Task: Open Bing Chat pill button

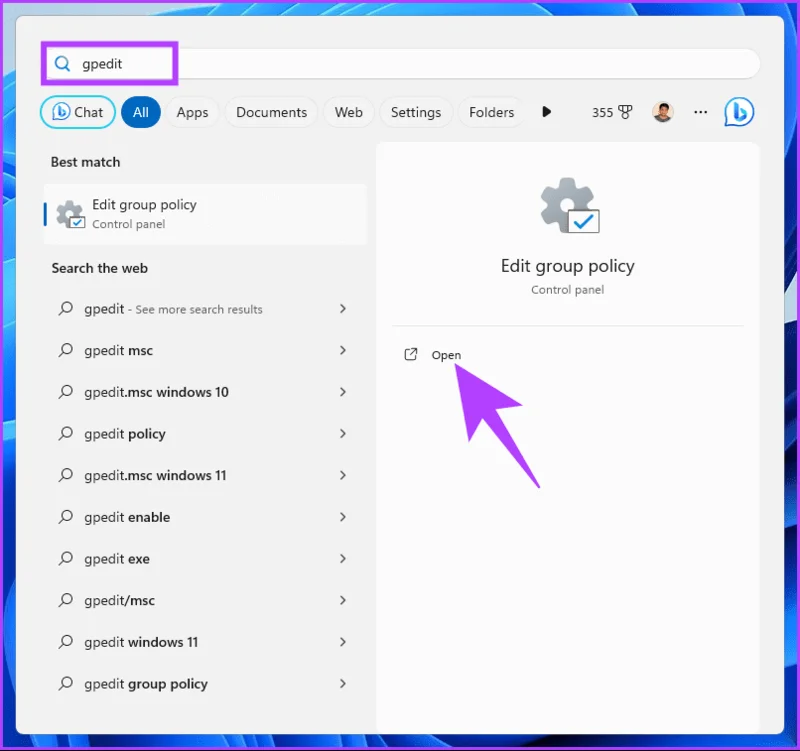Action: click(x=78, y=112)
